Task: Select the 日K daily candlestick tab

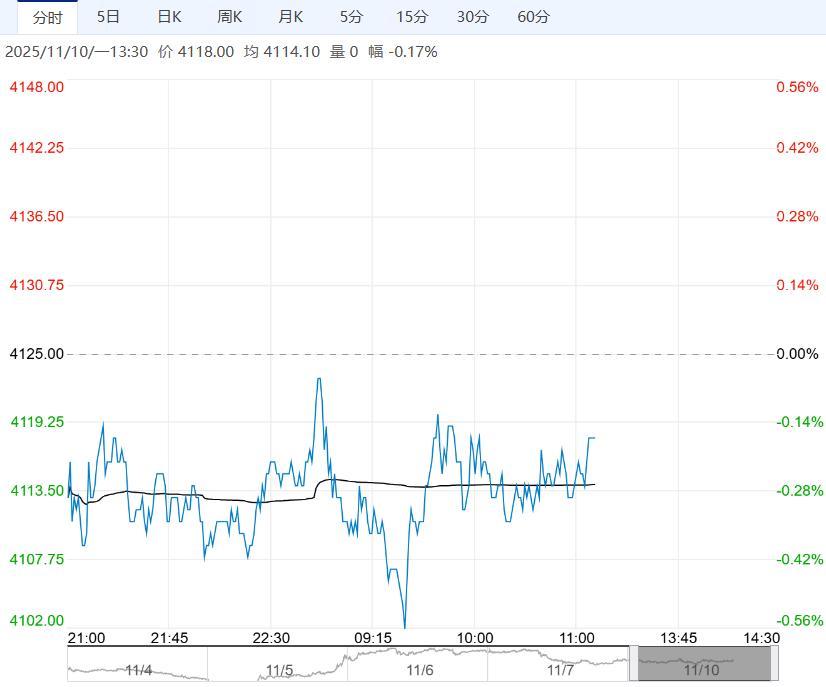Action: (170, 17)
